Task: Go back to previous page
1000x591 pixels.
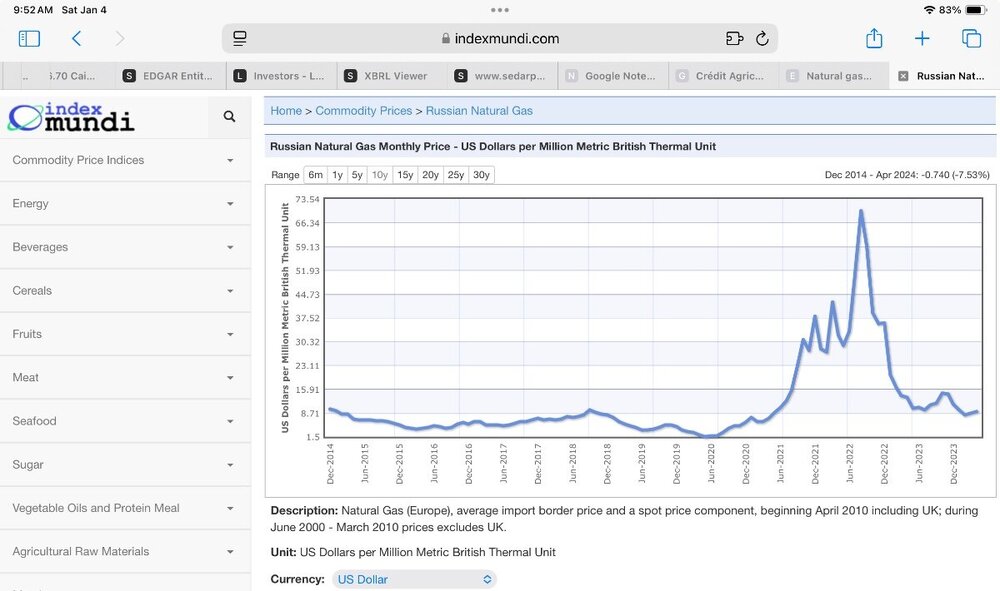Action: pyautogui.click(x=77, y=39)
